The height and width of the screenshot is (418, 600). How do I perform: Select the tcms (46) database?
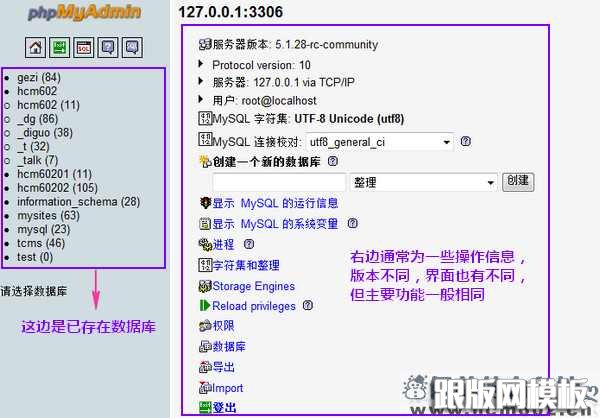tap(41, 243)
